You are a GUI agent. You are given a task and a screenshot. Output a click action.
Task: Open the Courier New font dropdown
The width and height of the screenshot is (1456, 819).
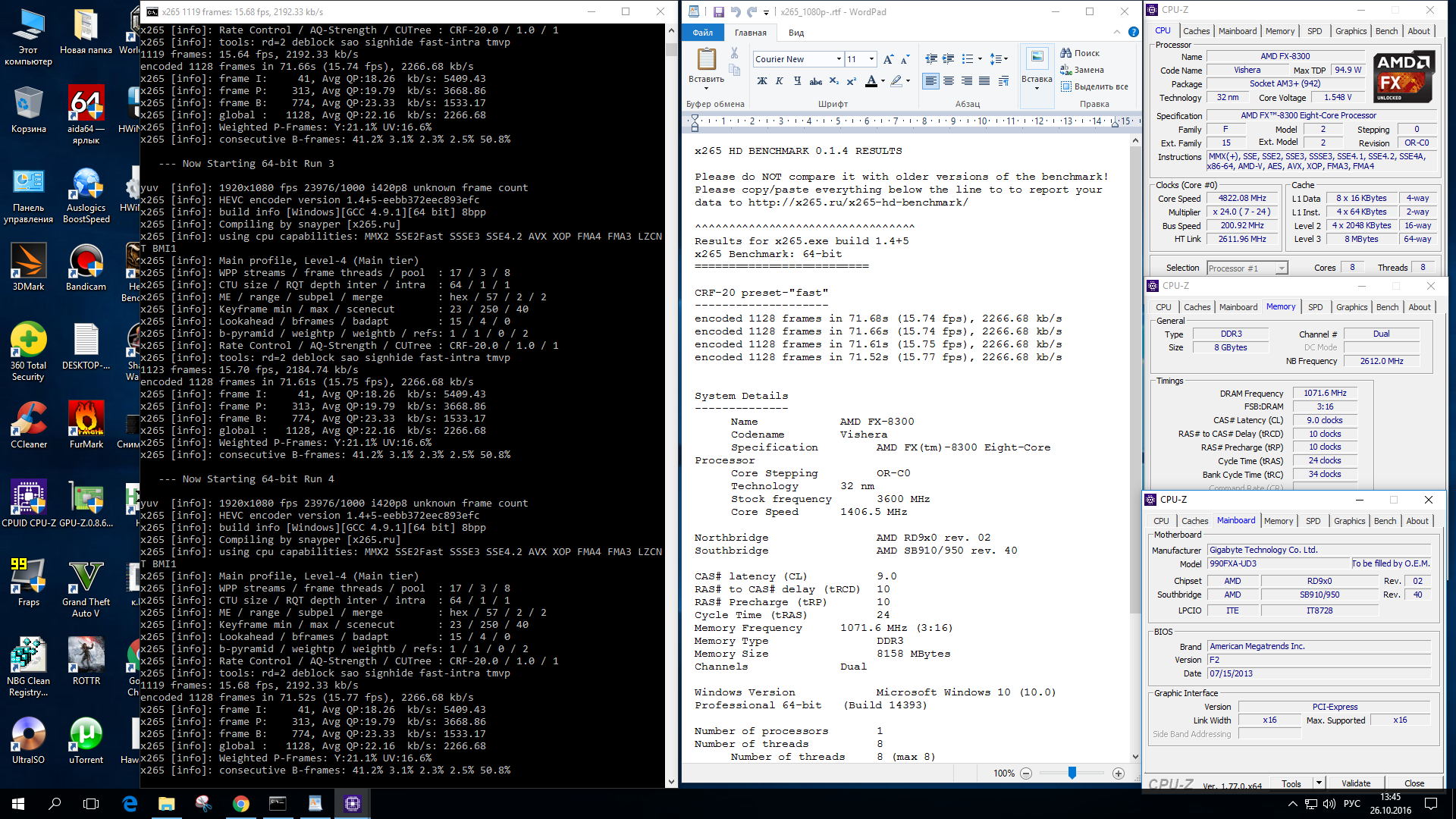838,59
